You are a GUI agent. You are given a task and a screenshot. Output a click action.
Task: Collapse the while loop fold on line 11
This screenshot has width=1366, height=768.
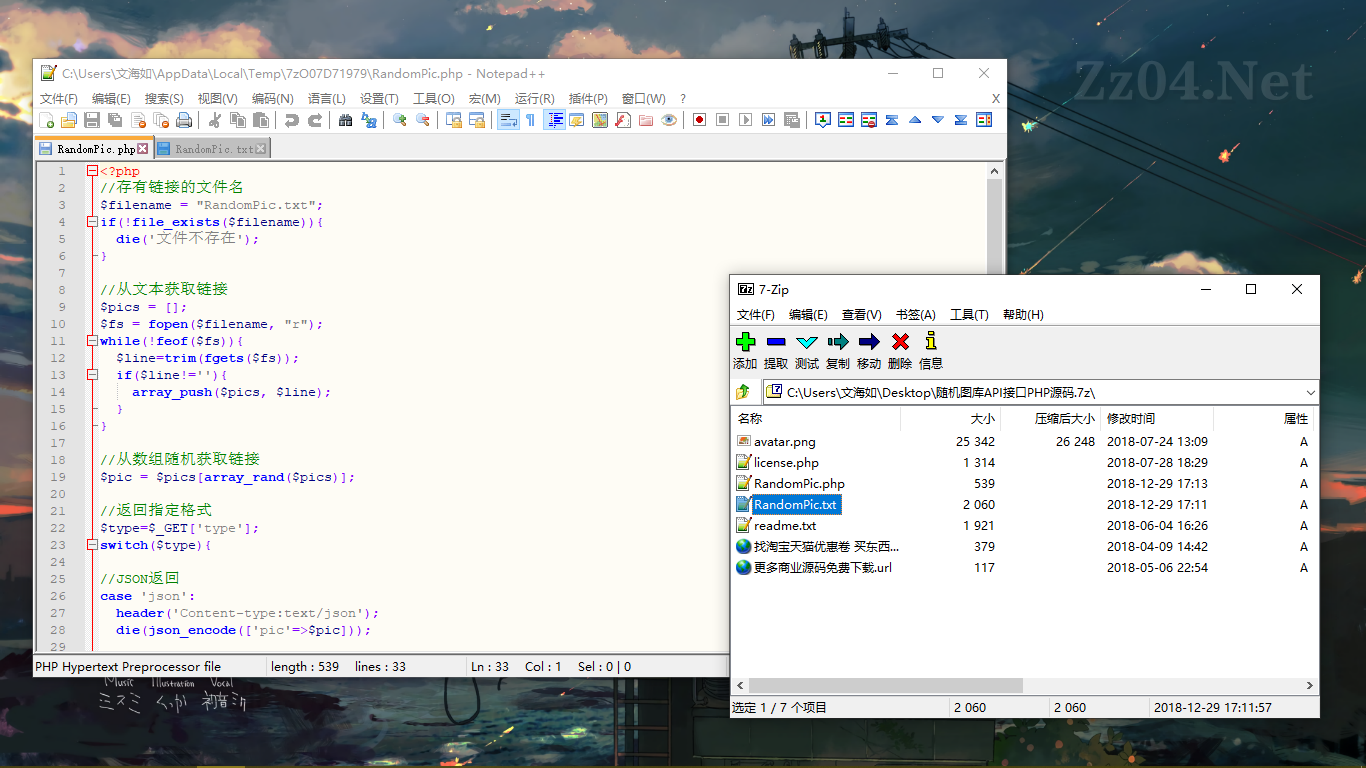pyautogui.click(x=92, y=341)
